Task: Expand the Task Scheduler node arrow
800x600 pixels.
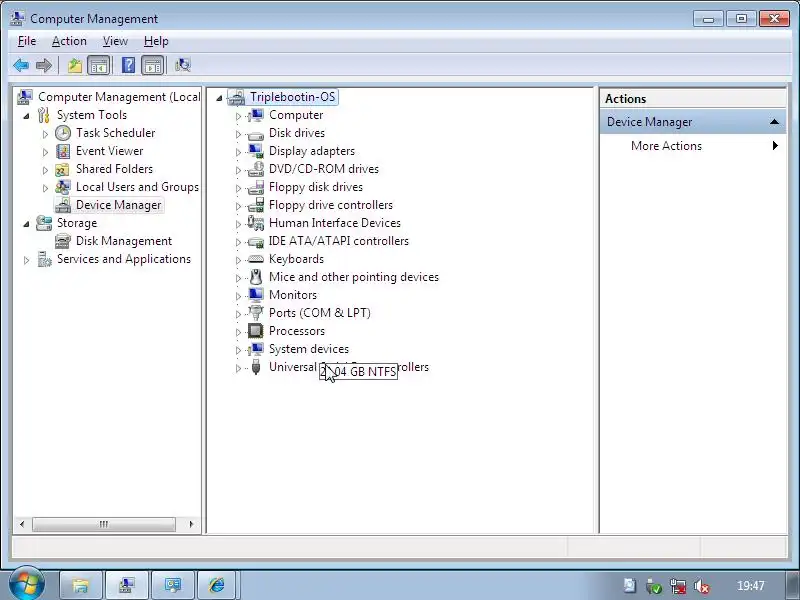Action: (45, 134)
